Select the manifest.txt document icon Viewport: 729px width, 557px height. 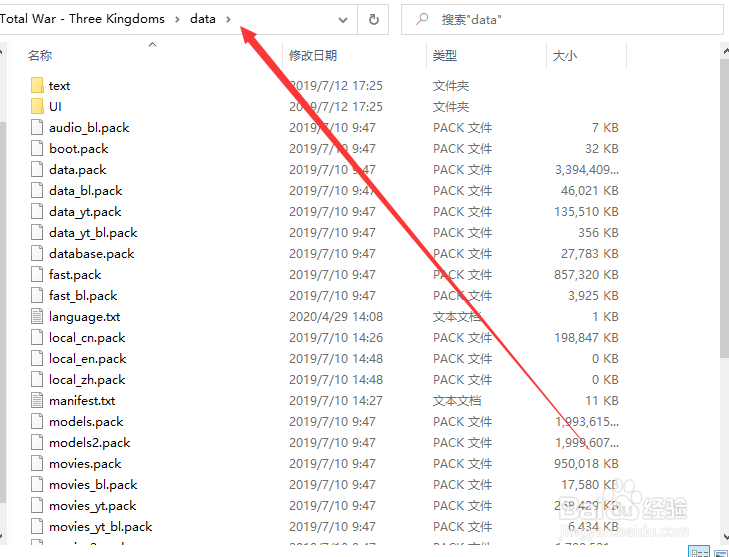[x=37, y=400]
